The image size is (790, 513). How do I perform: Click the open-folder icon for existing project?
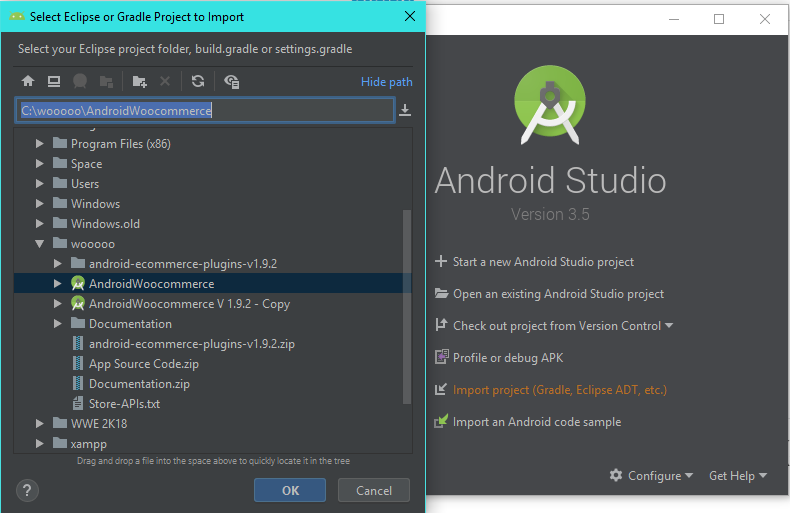(441, 293)
